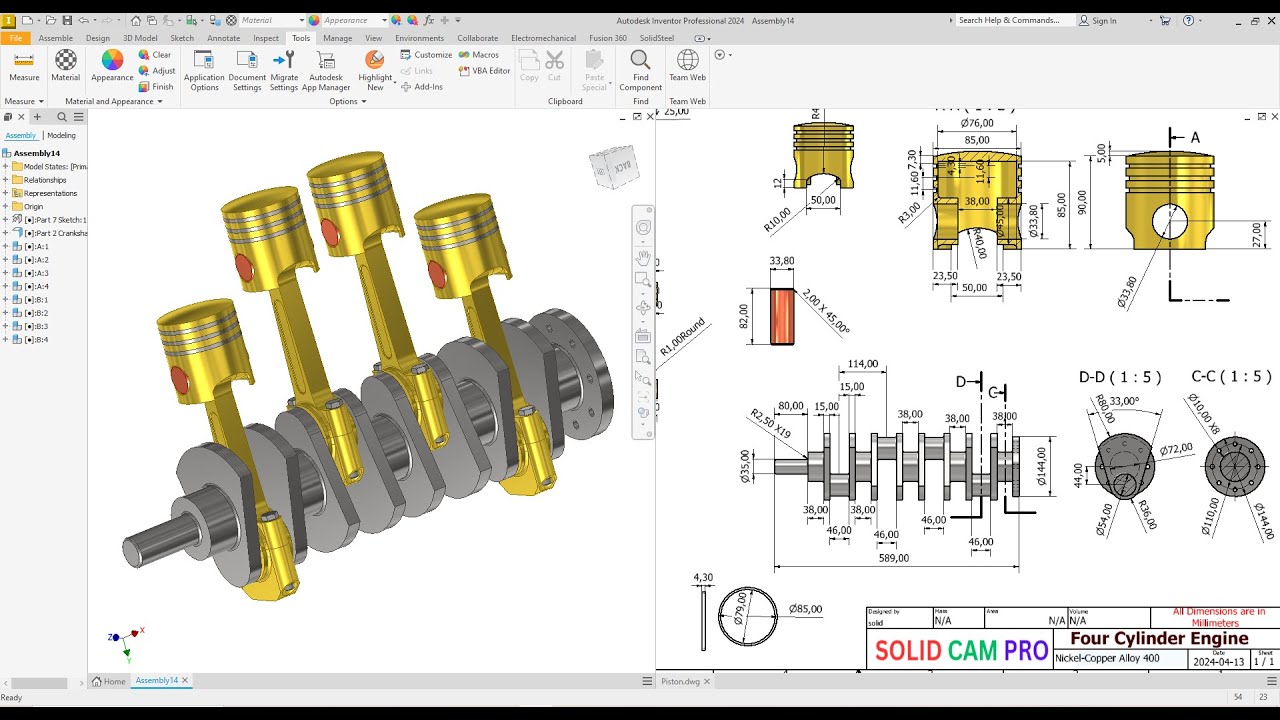The height and width of the screenshot is (720, 1280).
Task: Search the model browser with magnifier icon
Action: 63,117
